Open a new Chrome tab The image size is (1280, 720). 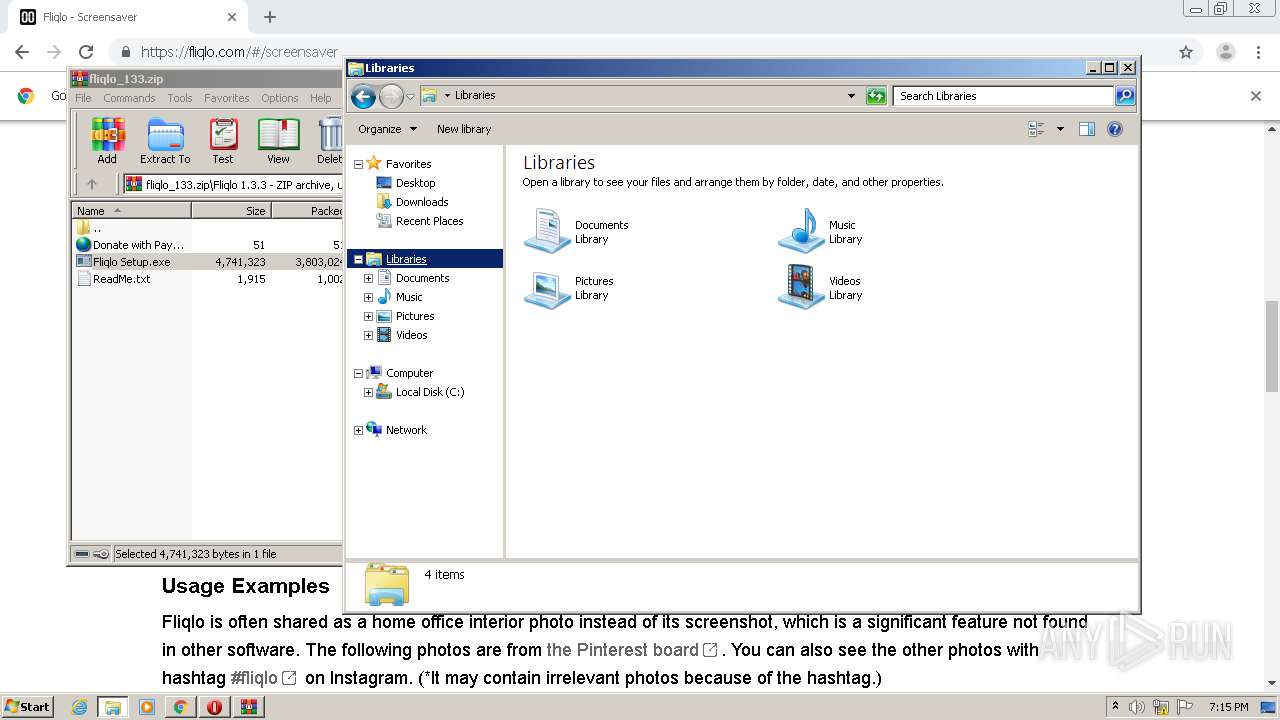pos(270,17)
